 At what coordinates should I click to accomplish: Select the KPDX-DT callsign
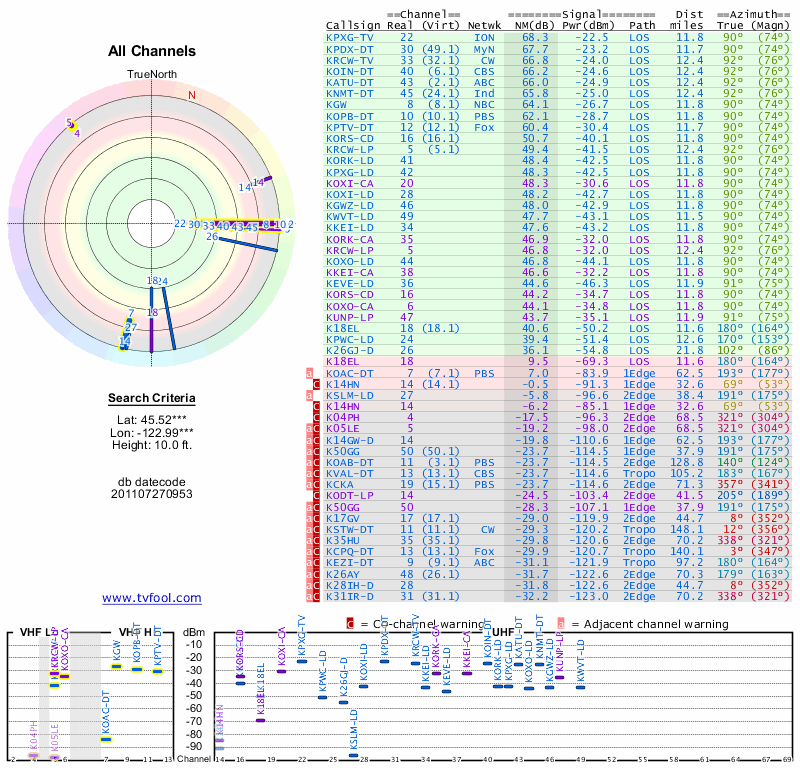[x=350, y=49]
